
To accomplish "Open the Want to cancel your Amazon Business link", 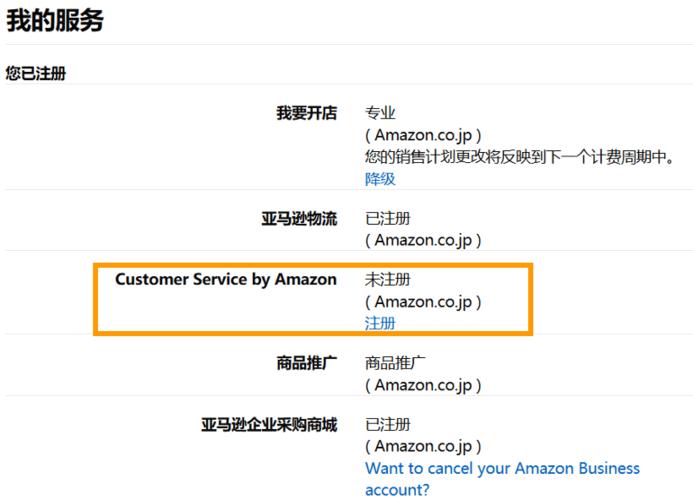I will tap(503, 468).
